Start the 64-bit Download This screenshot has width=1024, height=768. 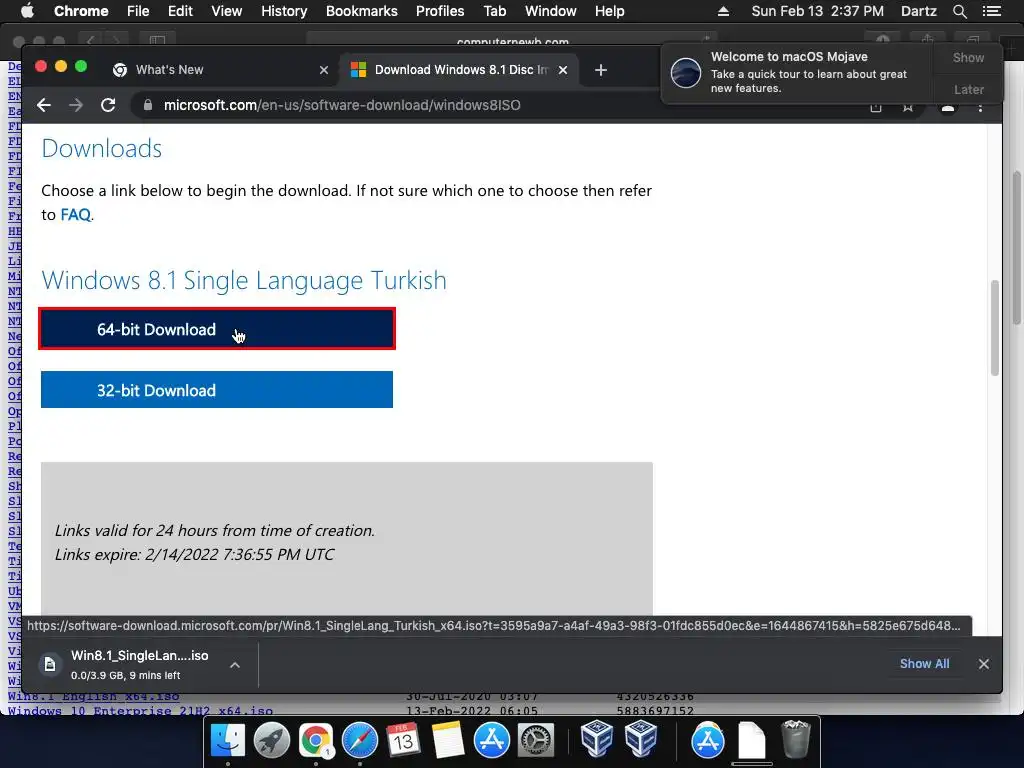[217, 328]
